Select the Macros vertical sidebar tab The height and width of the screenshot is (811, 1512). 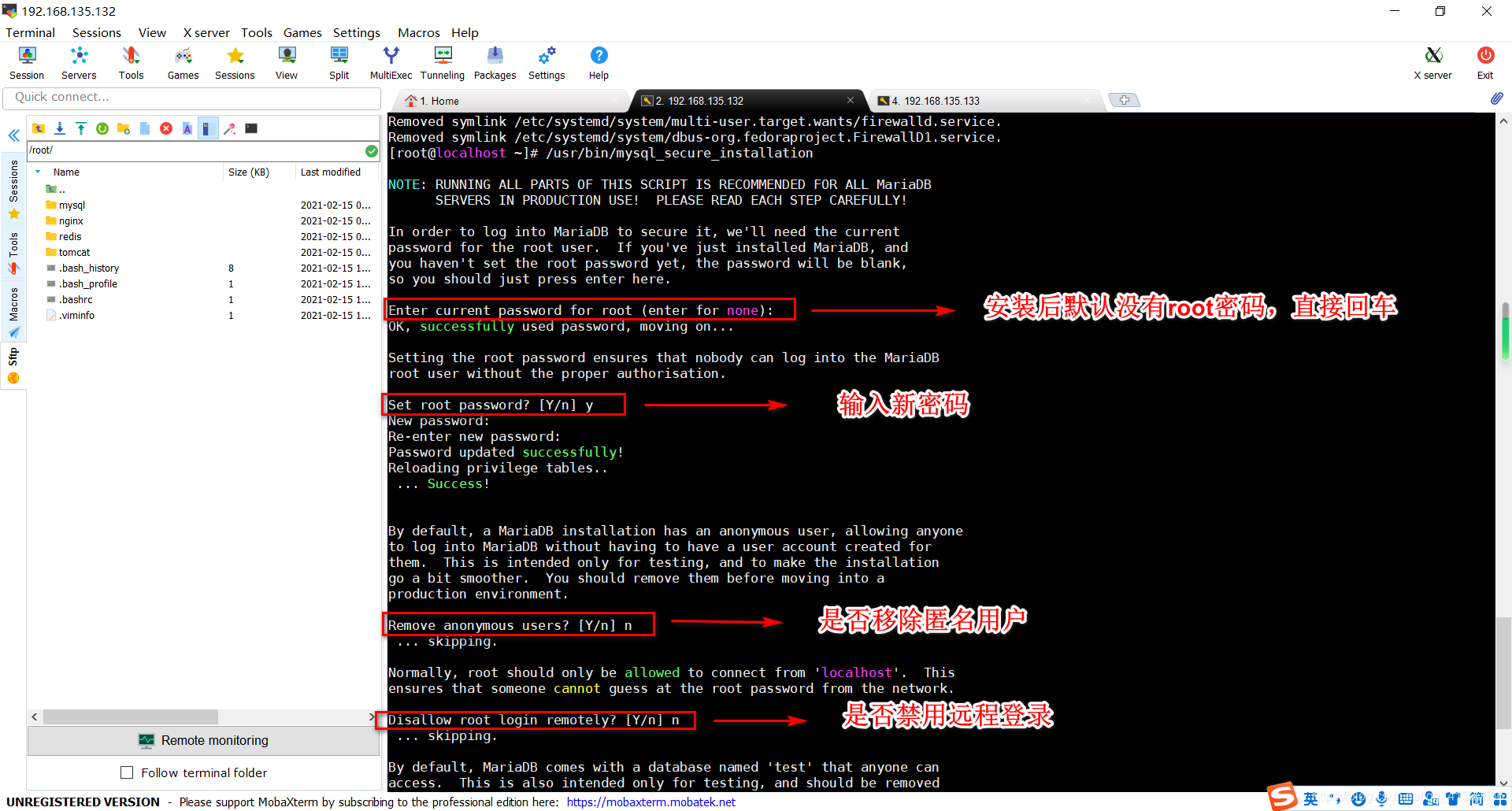[x=13, y=311]
